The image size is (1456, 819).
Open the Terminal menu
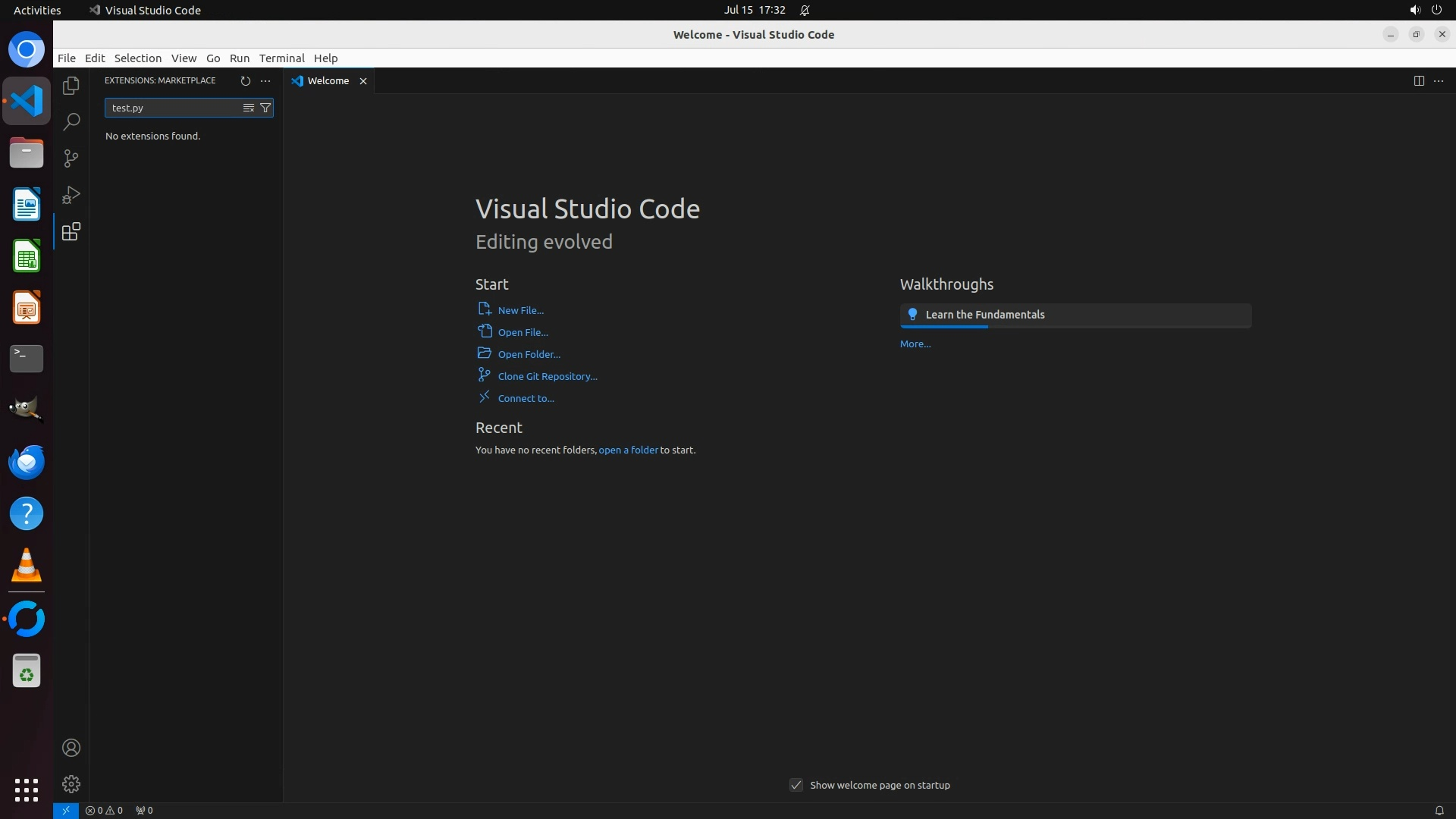click(x=281, y=58)
